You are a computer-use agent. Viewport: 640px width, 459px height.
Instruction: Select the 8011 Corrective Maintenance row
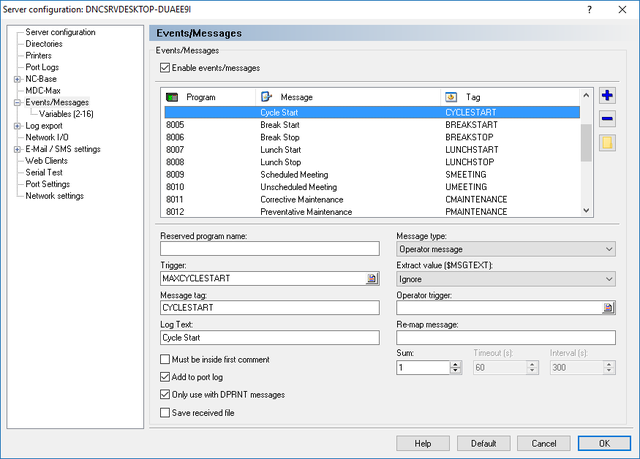click(x=372, y=200)
